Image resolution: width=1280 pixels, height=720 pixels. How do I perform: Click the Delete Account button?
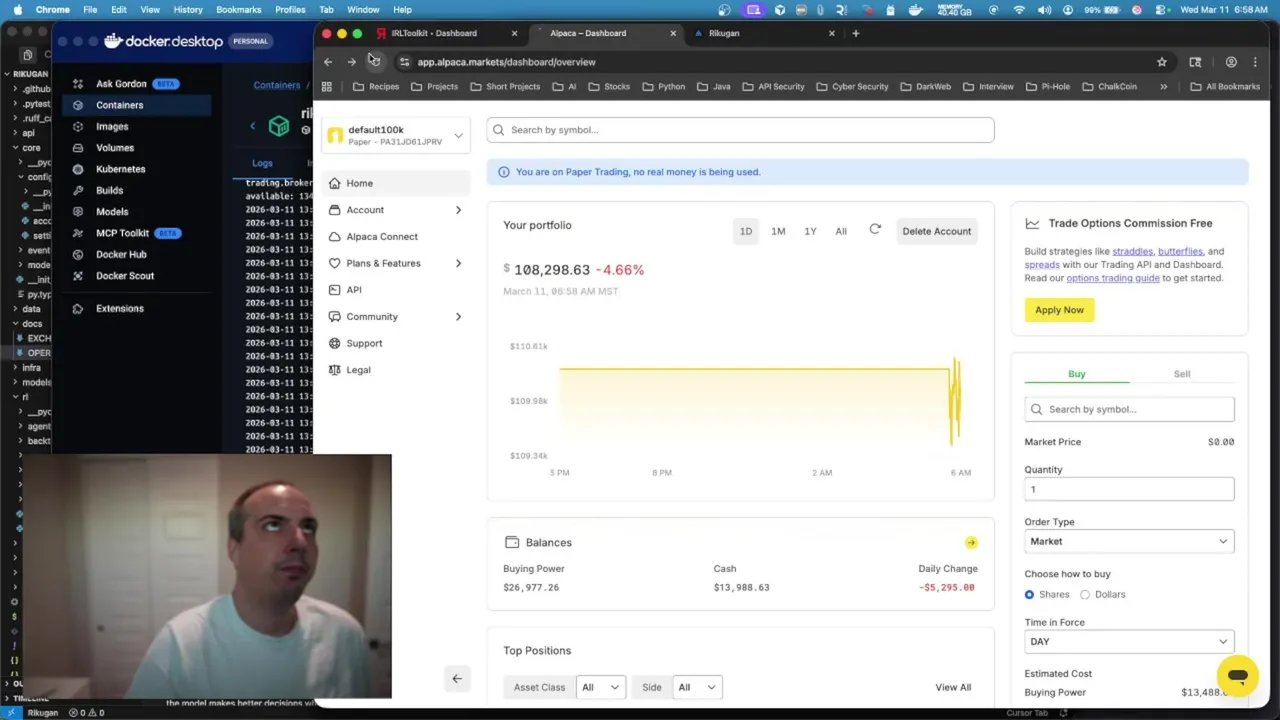937,231
